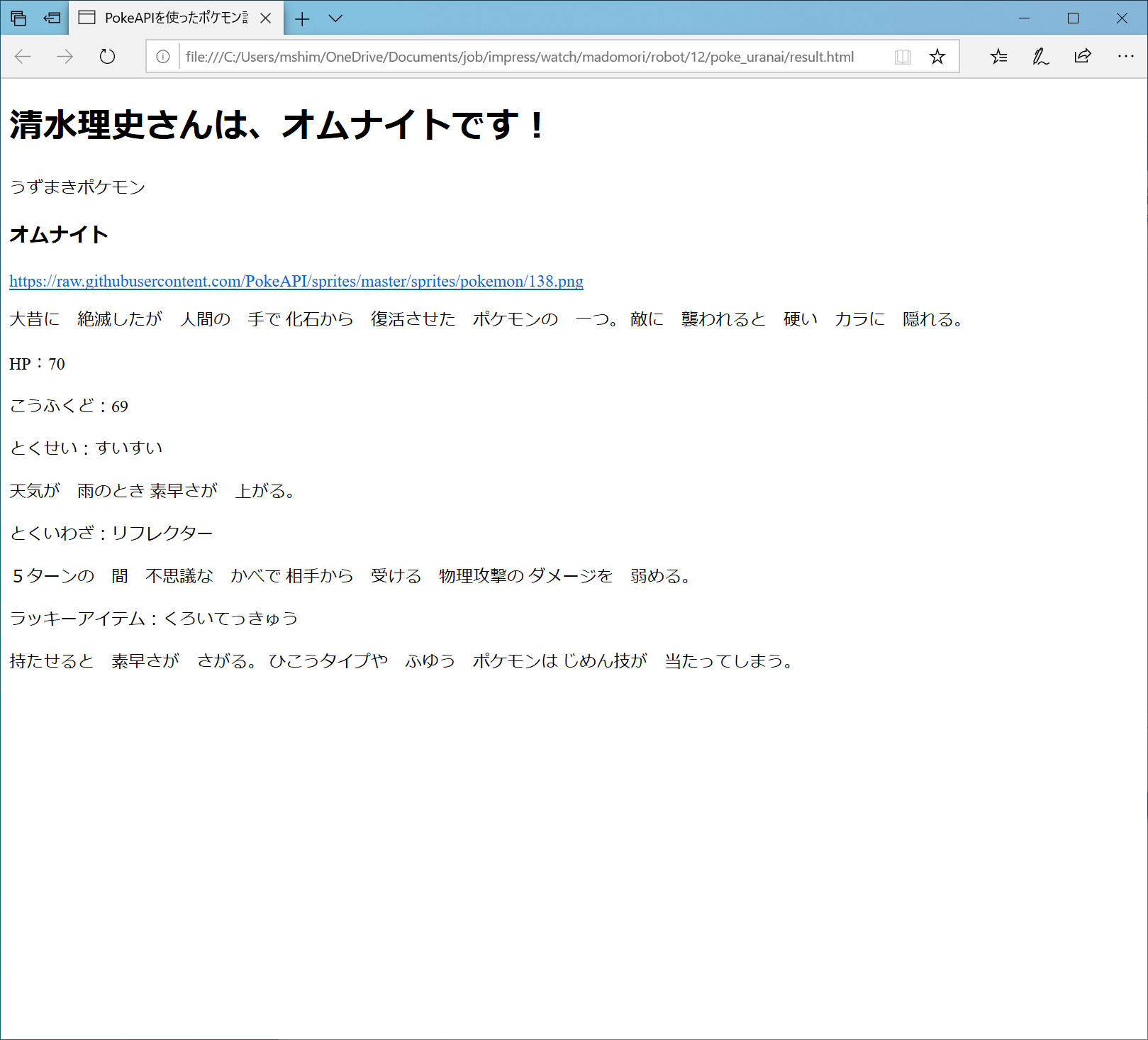Add this page to favorites star
1148x1040 pixels.
(x=937, y=57)
